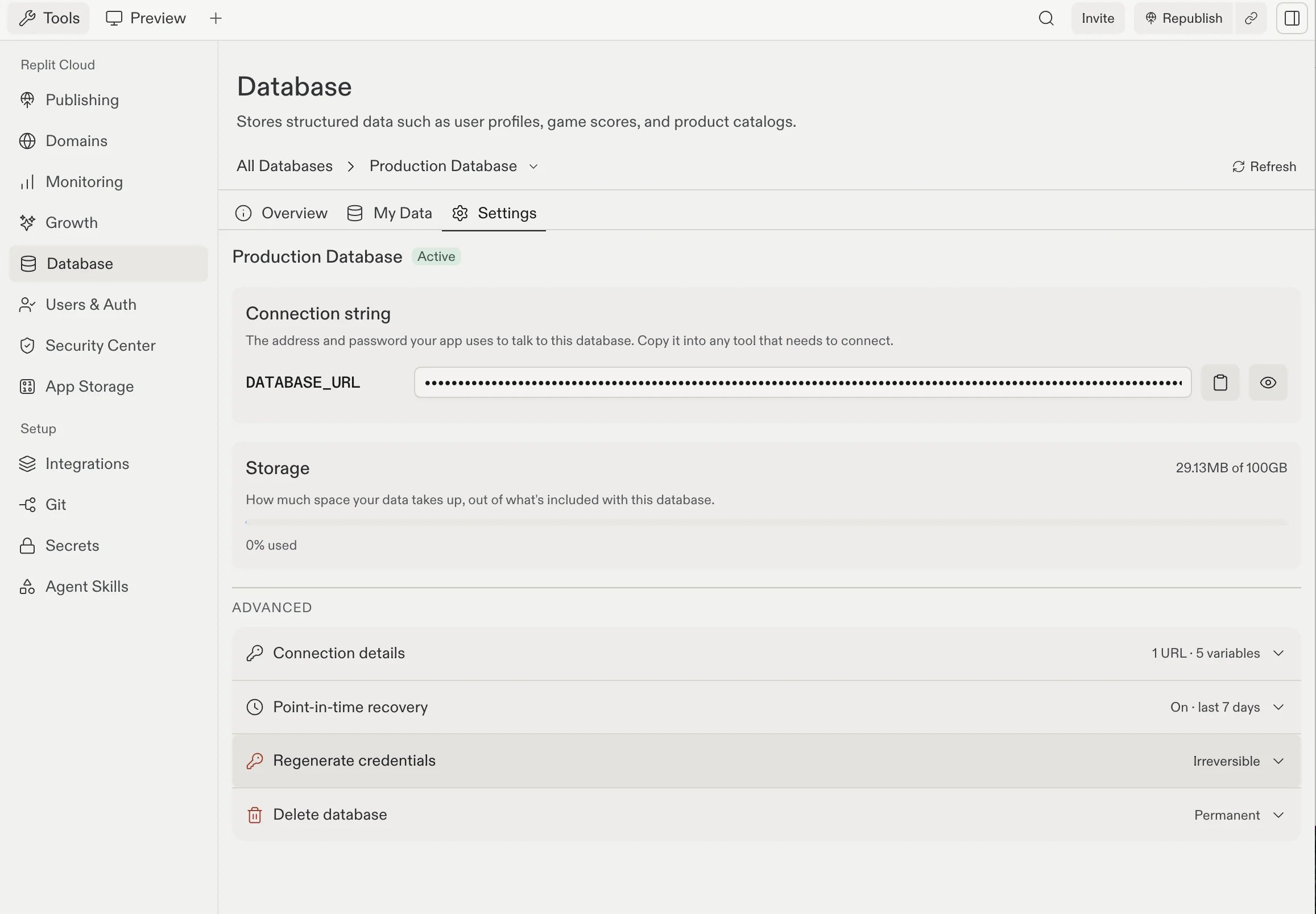Open the Production Database dropdown
The height and width of the screenshot is (914, 1316).
tap(454, 166)
